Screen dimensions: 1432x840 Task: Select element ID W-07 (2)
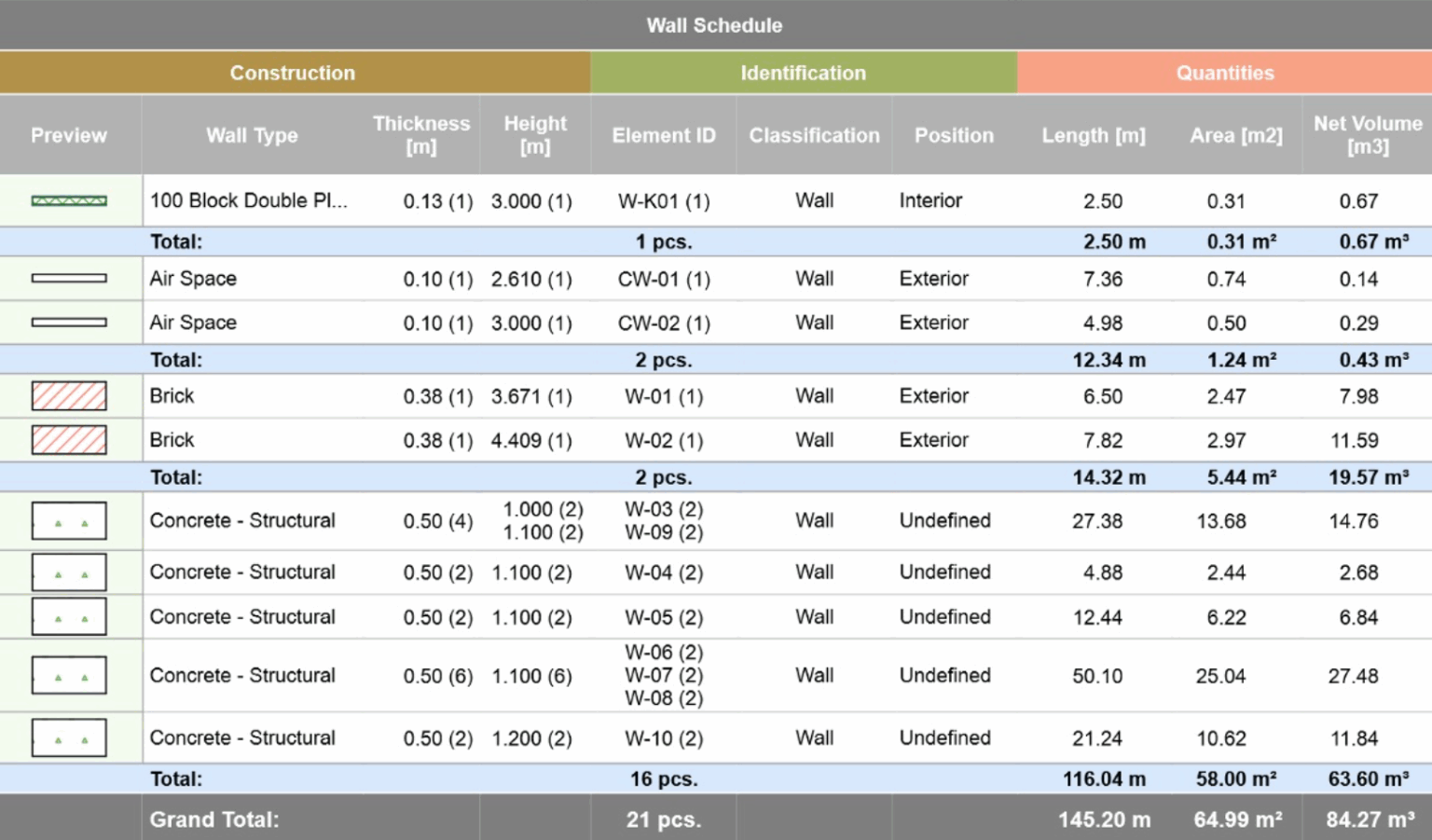(664, 675)
